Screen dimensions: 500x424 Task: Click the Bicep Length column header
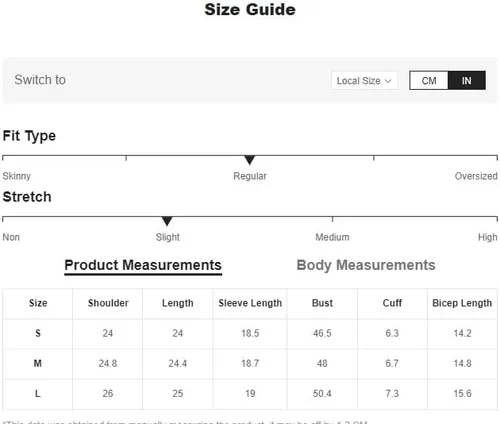tap(462, 303)
